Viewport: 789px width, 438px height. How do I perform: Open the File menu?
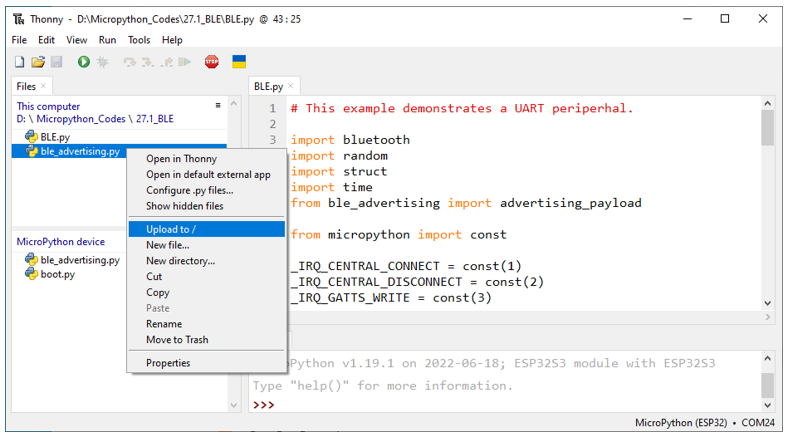[19, 40]
